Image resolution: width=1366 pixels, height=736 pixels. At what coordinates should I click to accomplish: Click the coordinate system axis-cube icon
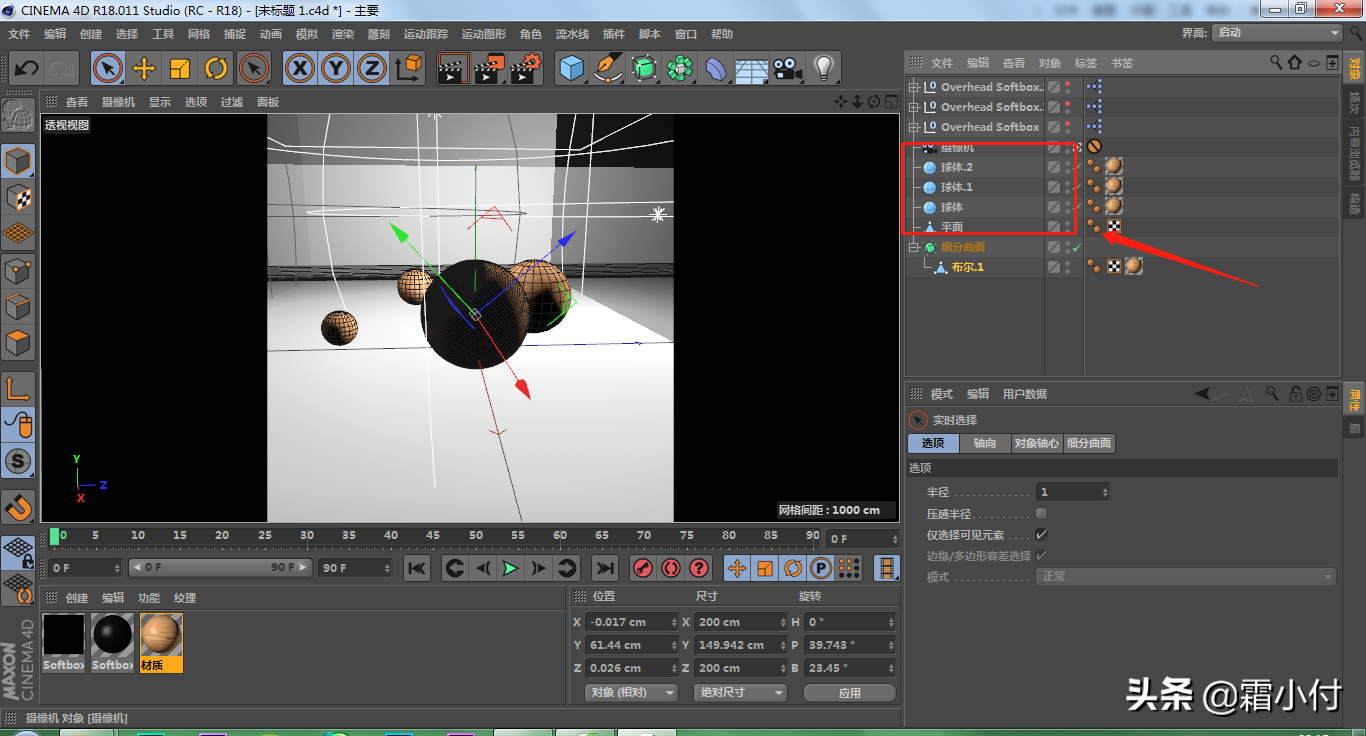pos(408,68)
